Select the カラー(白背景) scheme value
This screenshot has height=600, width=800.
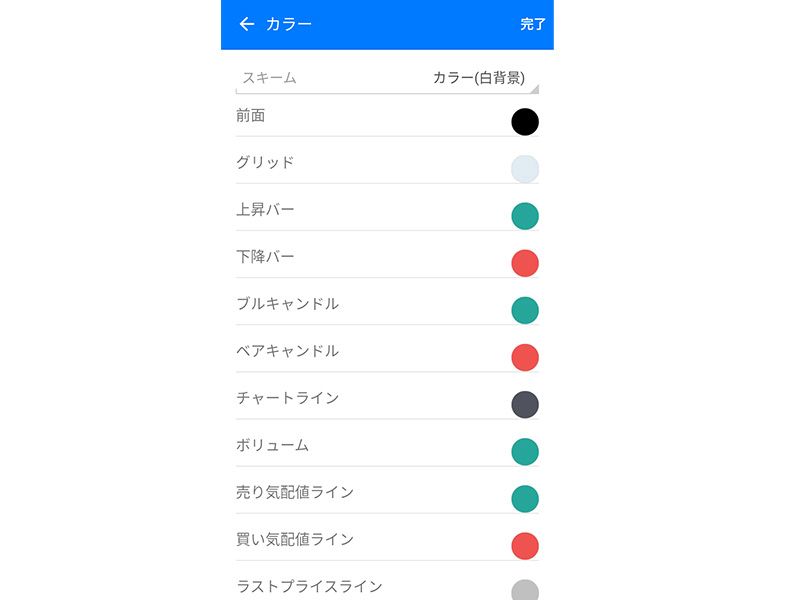(x=479, y=78)
